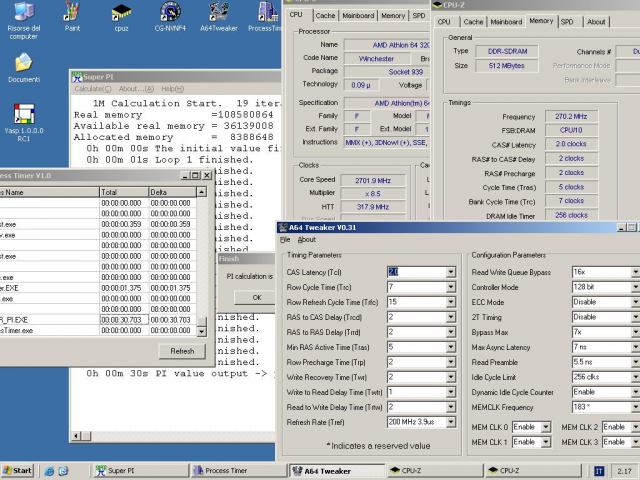Expand RAS to RAS Delay (Trrd) dropdown
640x480 pixels.
(451, 332)
